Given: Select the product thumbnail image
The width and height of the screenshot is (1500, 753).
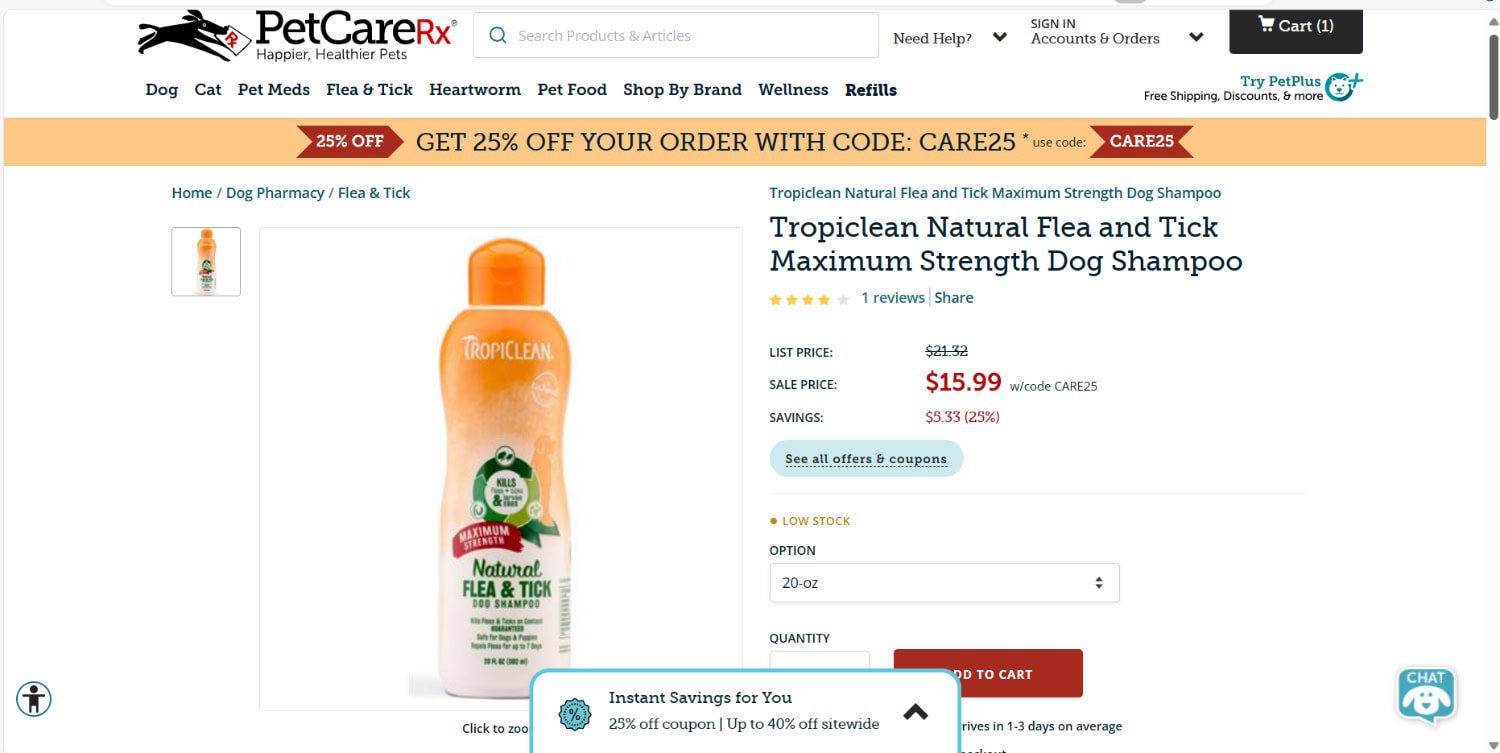Looking at the screenshot, I should point(205,261).
